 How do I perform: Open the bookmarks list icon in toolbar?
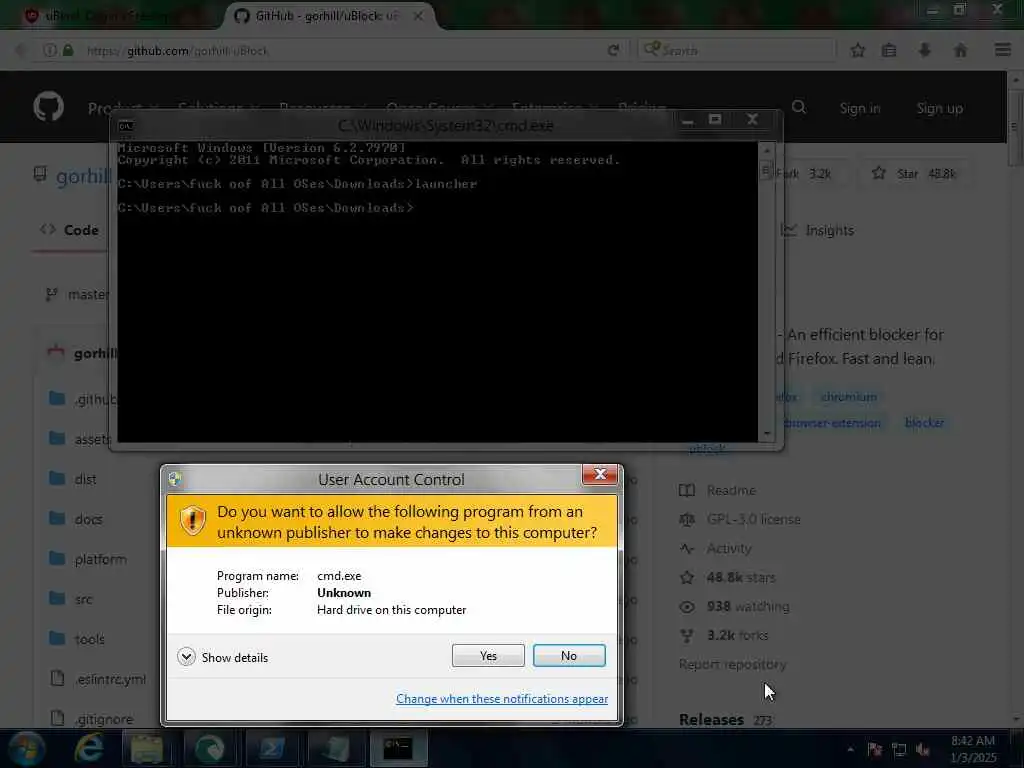pyautogui.click(x=889, y=50)
